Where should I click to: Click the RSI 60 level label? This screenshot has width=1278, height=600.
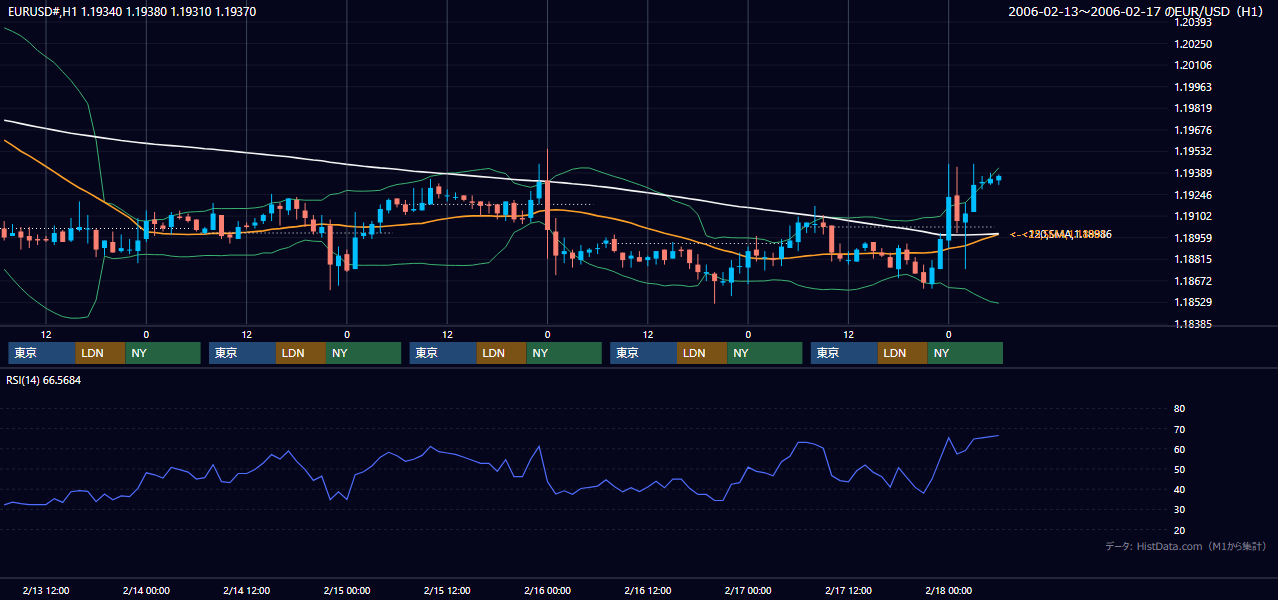click(1179, 449)
